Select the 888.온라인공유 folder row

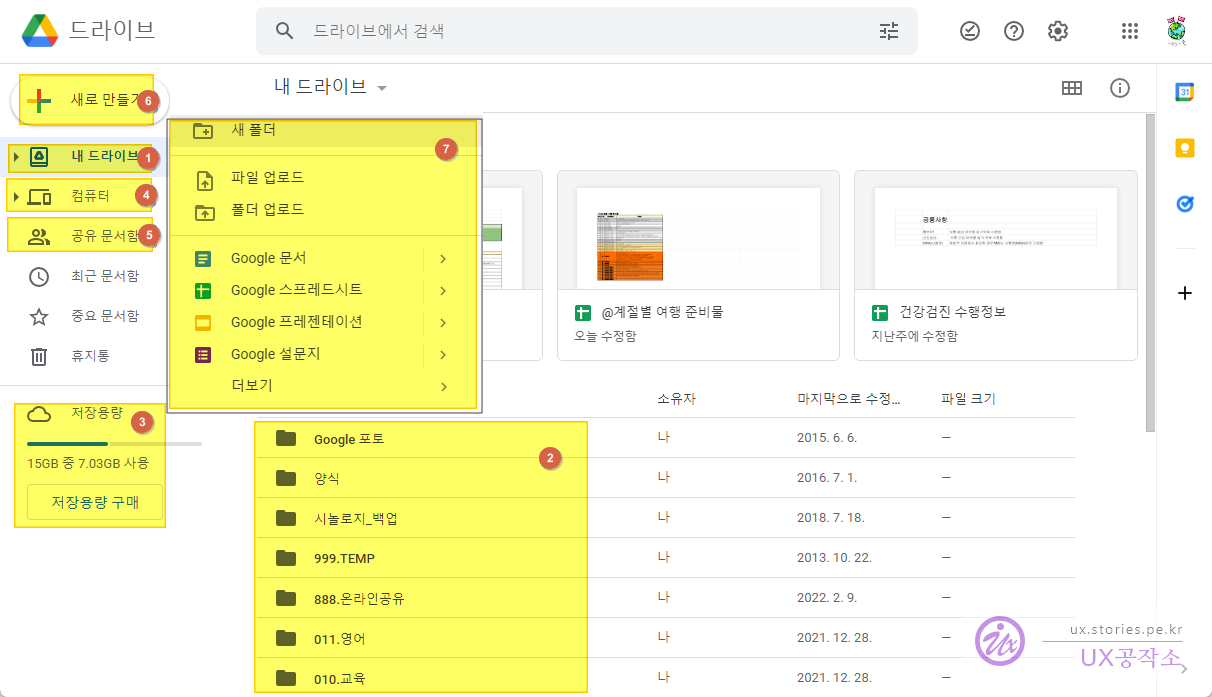[666, 598]
